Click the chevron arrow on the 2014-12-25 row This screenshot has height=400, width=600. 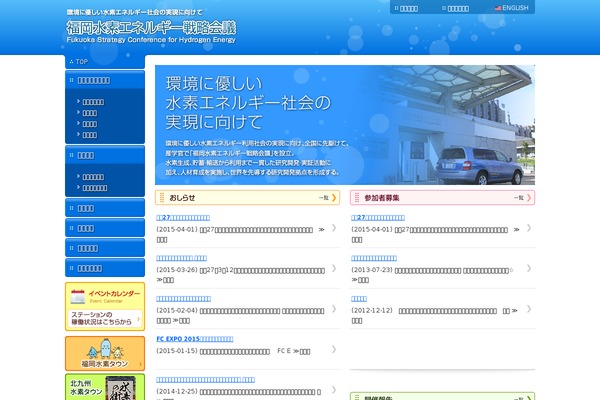point(334,390)
